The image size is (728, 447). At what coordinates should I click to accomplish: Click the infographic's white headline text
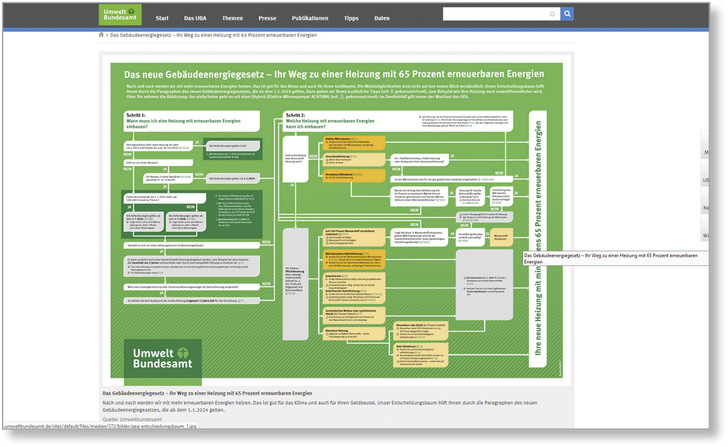(333, 74)
